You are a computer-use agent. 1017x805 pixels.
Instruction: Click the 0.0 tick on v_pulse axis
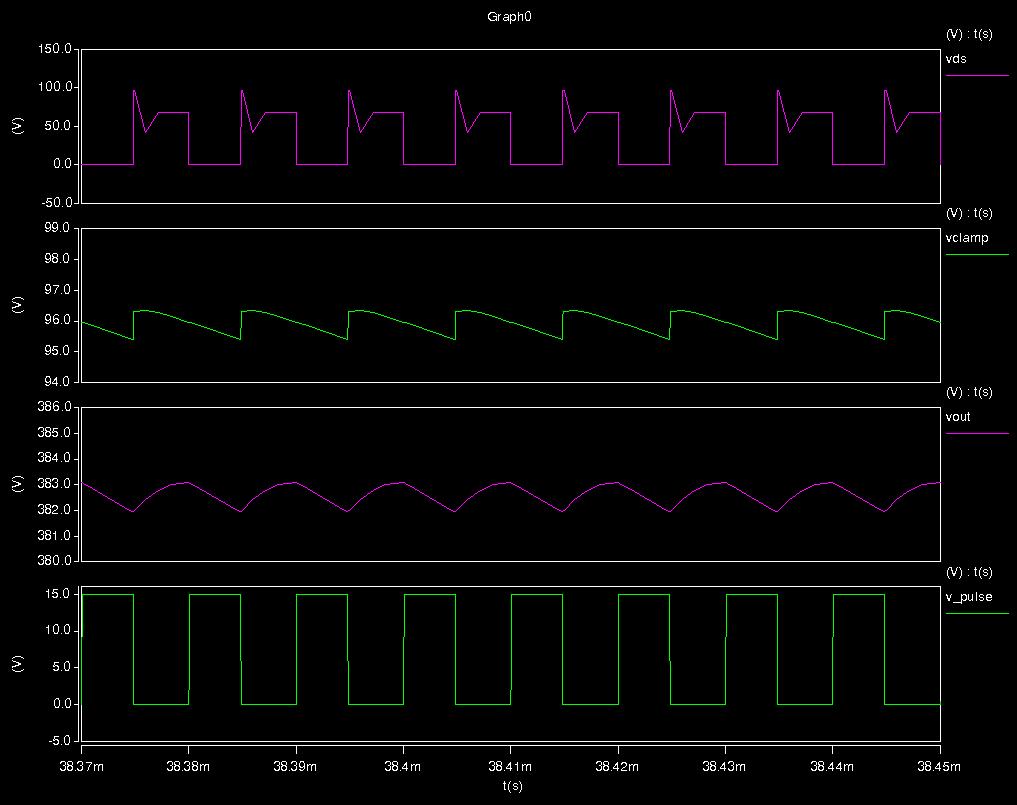(x=62, y=704)
